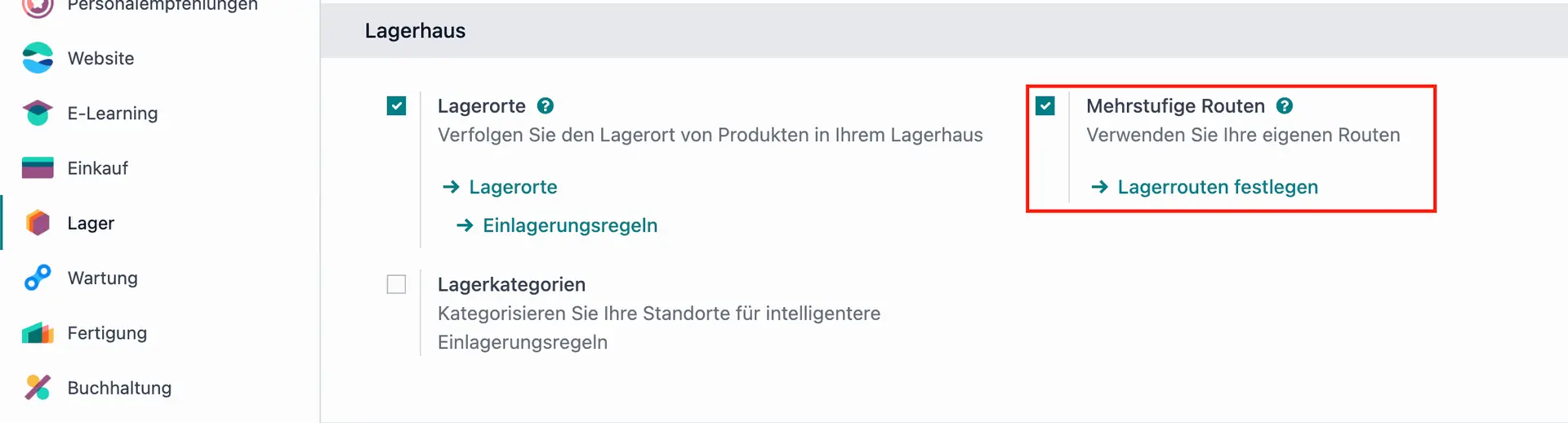This screenshot has width=1568, height=423.
Task: Click Lagerrouten festlegen link
Action: pos(1217,187)
